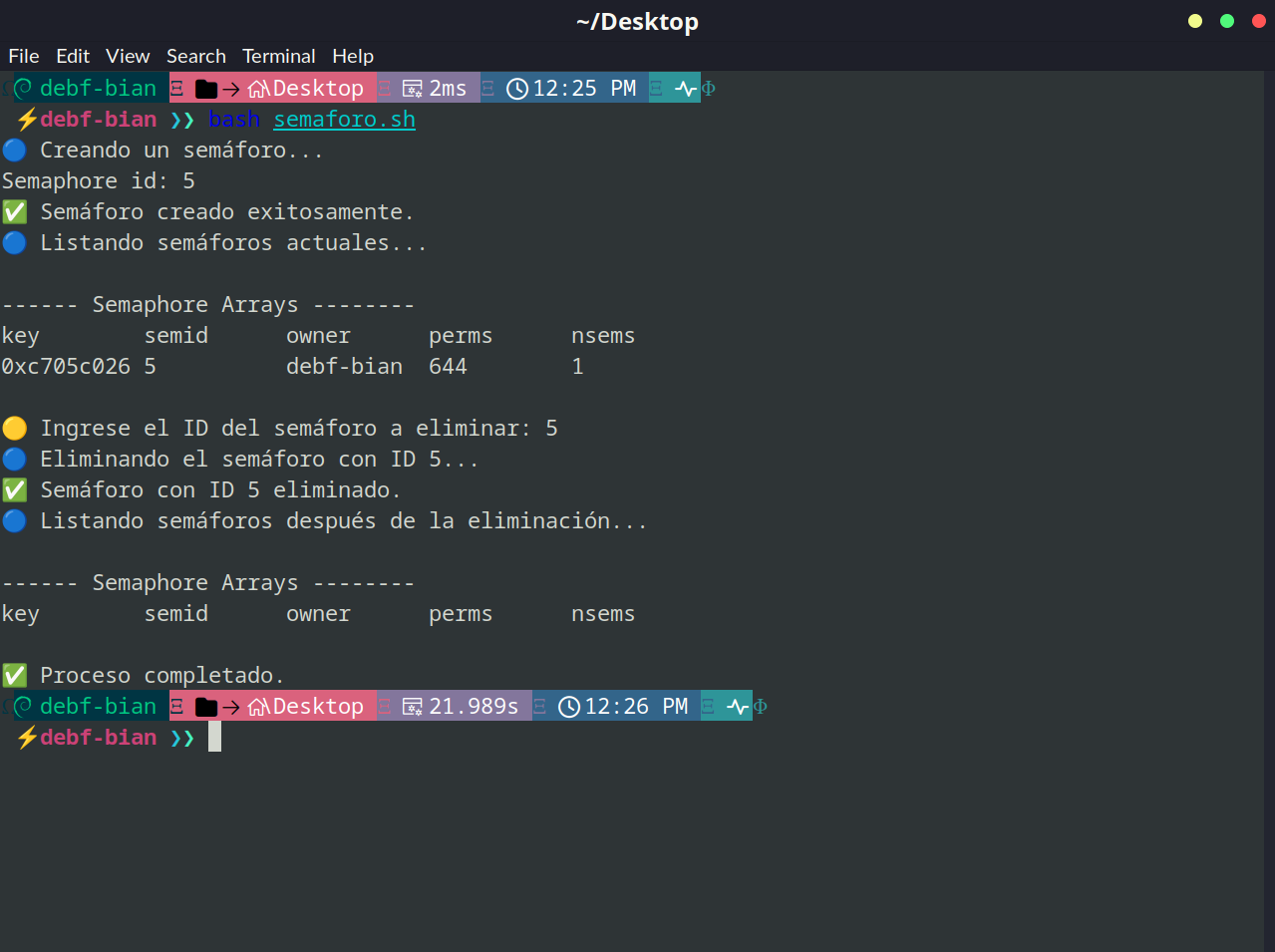Click the lightning bolt before the bash command
Viewport: 1275px width, 952px height.
click(27, 120)
